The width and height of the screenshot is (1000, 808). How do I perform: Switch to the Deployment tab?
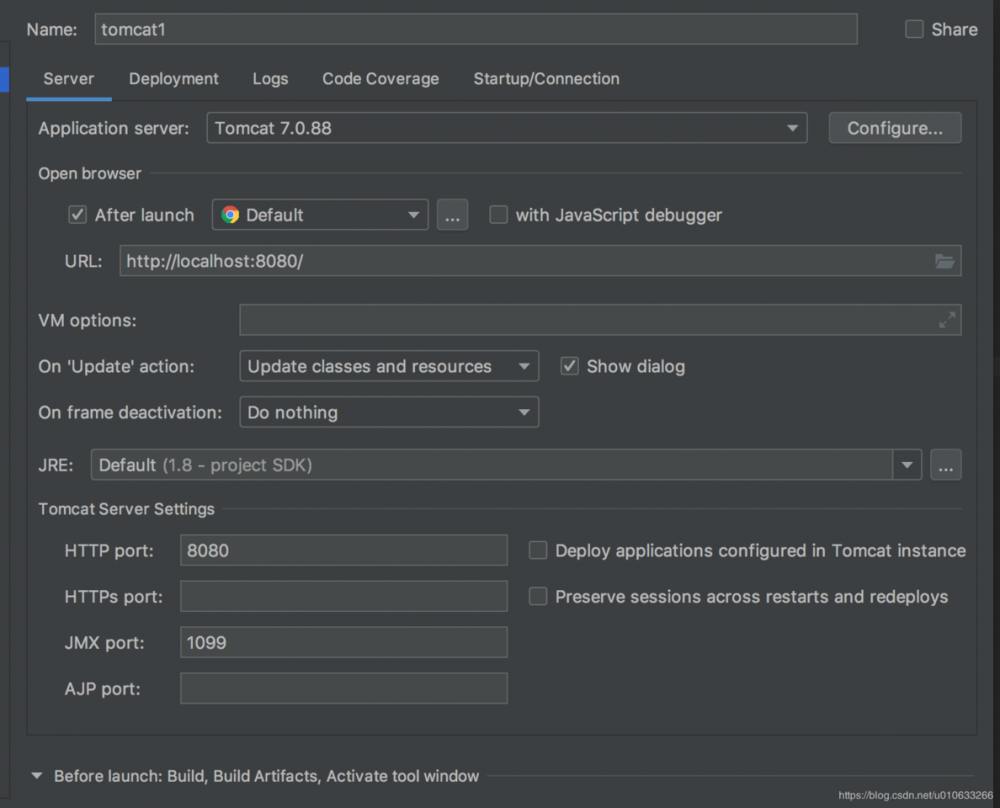click(173, 78)
